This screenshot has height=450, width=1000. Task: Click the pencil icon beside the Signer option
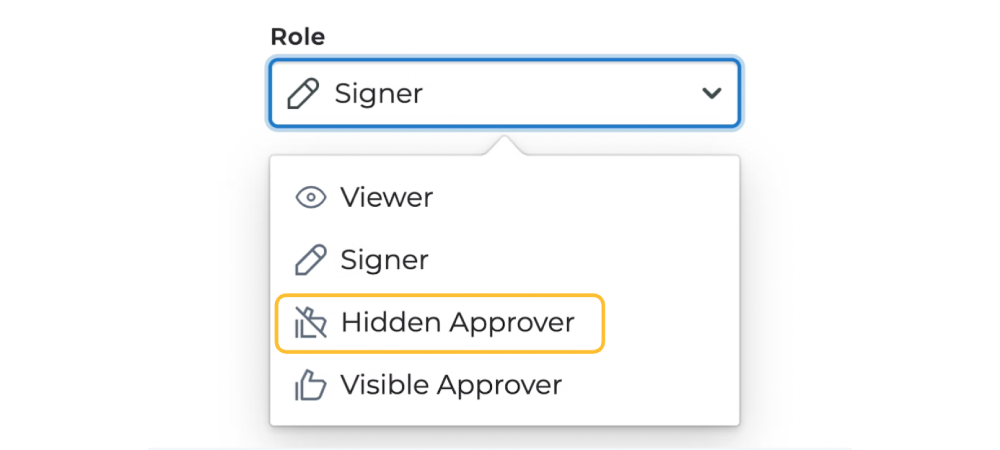[311, 261]
